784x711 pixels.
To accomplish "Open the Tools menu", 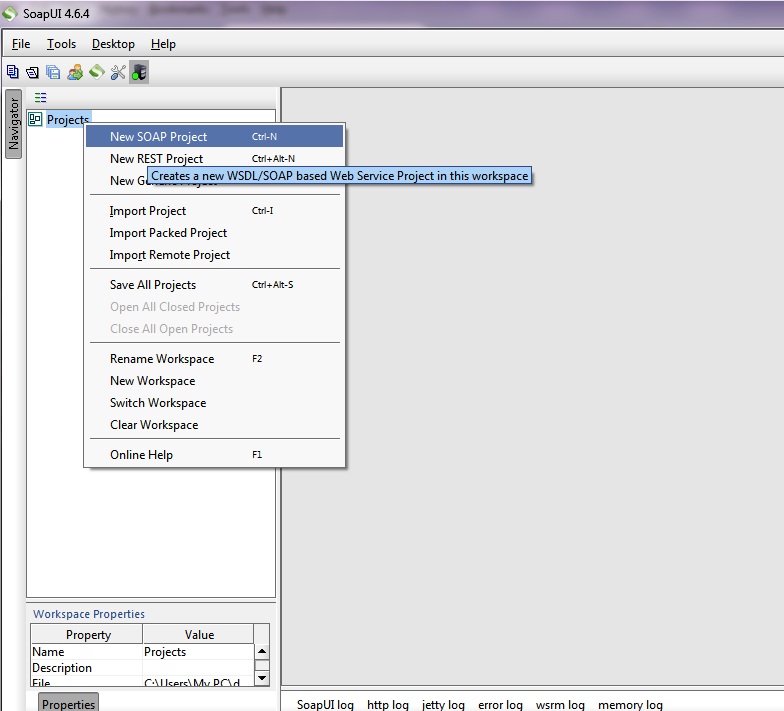I will point(61,44).
